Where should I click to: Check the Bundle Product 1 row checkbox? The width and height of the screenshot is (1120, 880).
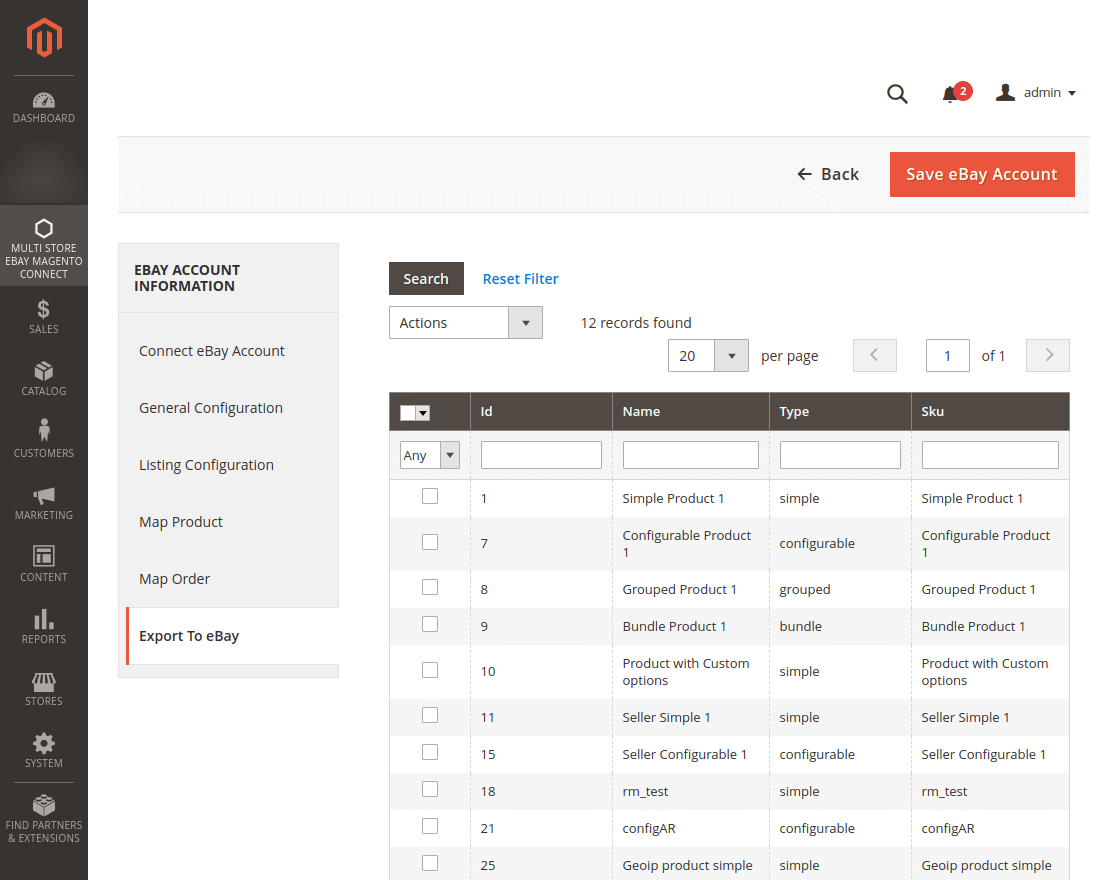(430, 624)
